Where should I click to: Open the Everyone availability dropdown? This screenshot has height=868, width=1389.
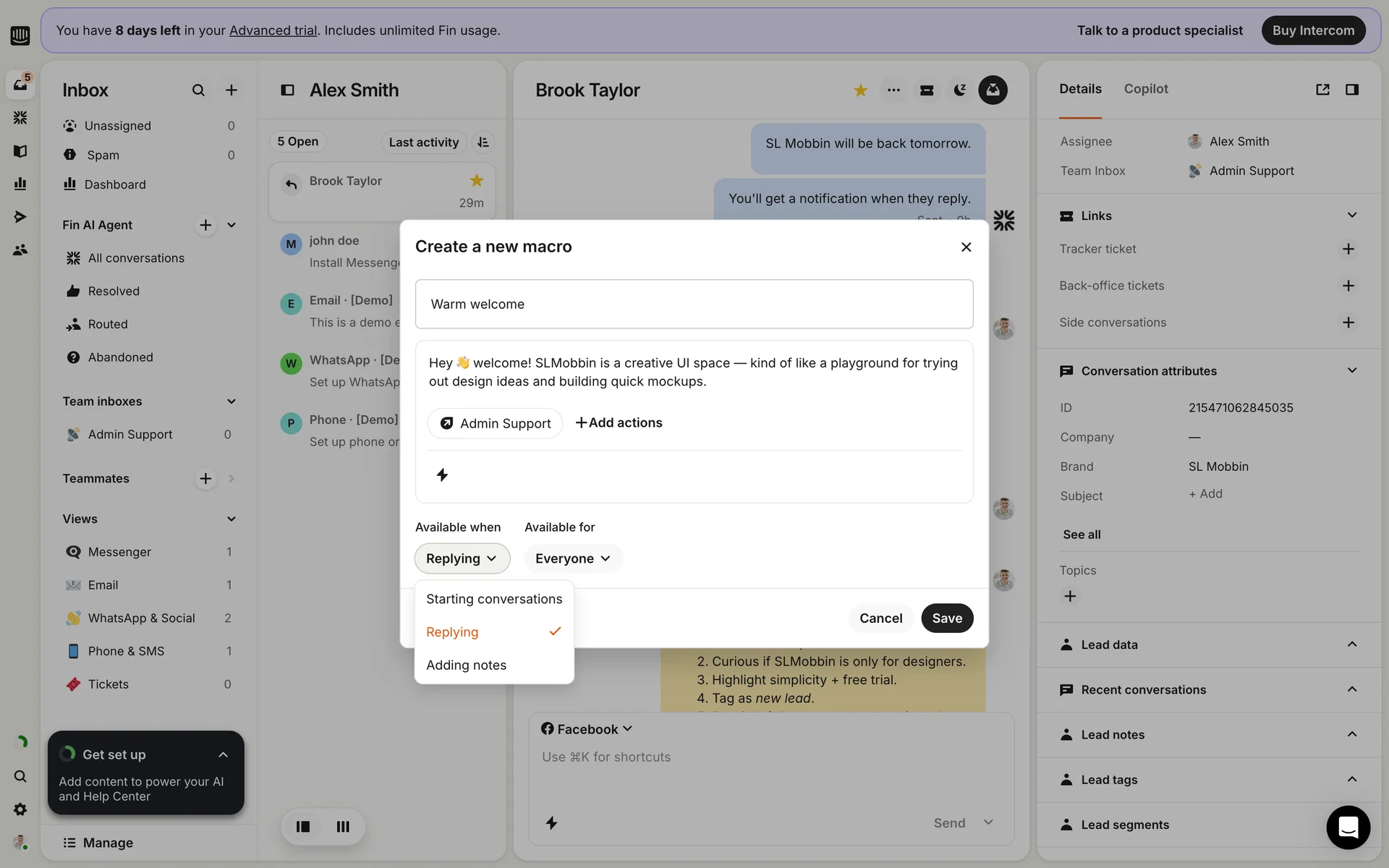click(572, 558)
